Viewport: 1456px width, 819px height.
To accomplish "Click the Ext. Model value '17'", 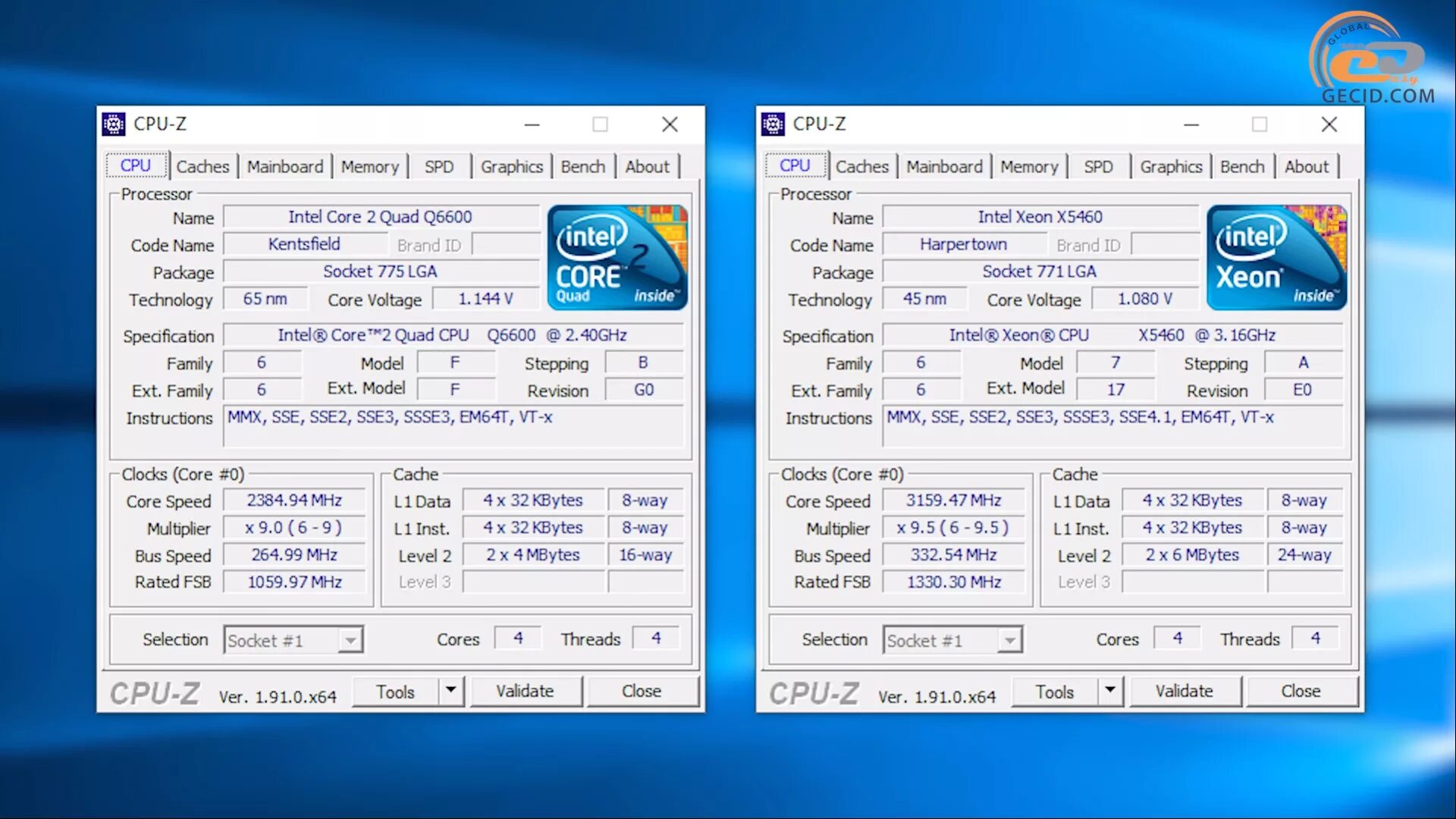I will pos(1116,390).
